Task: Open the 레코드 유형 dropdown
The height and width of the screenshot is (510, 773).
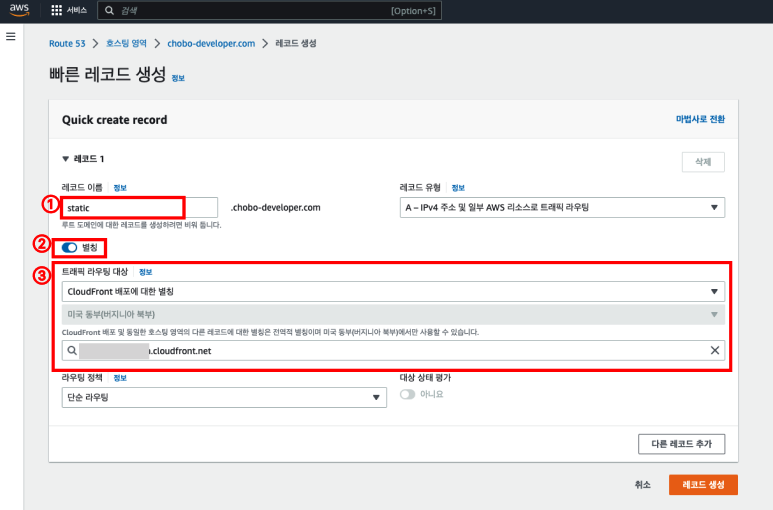Action: (x=562, y=207)
